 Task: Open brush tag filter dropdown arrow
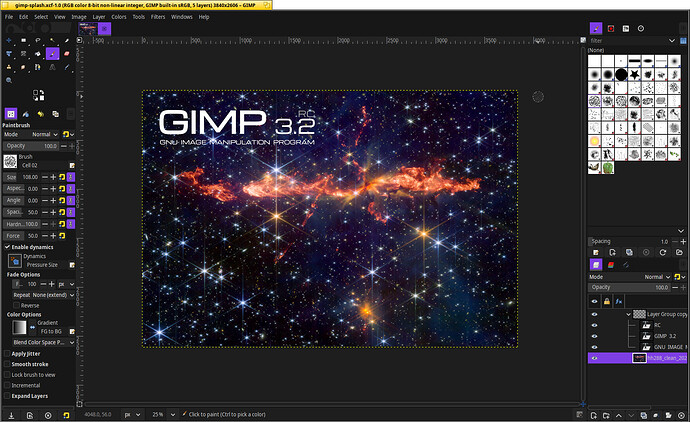tap(672, 40)
